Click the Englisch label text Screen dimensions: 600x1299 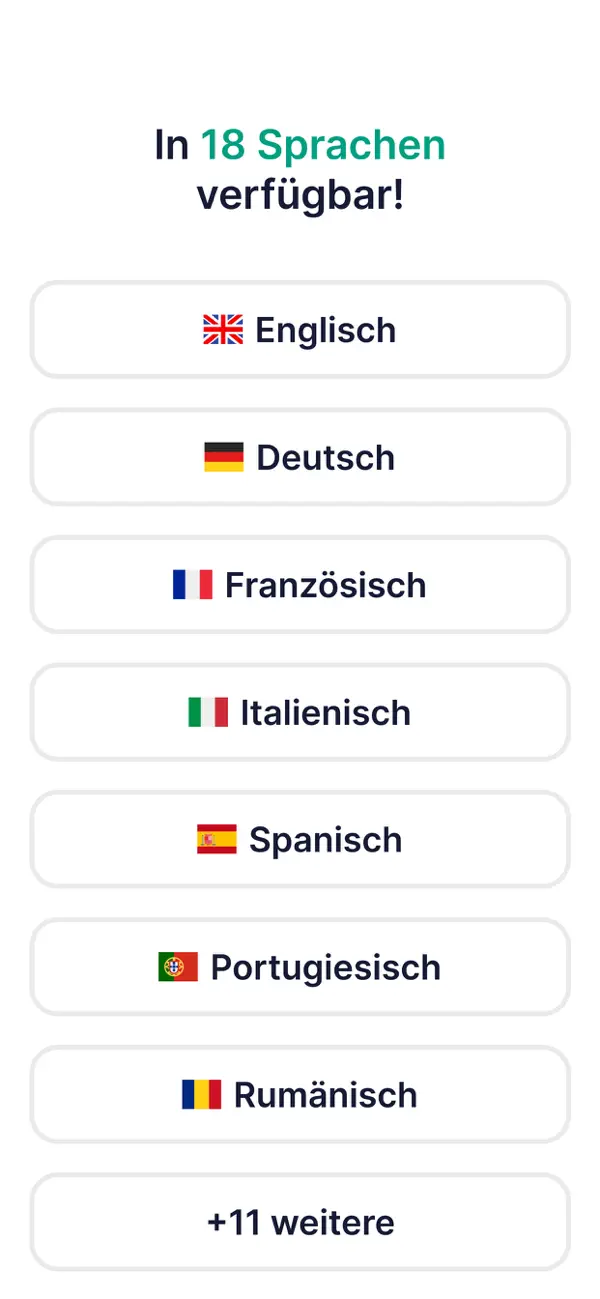click(325, 329)
